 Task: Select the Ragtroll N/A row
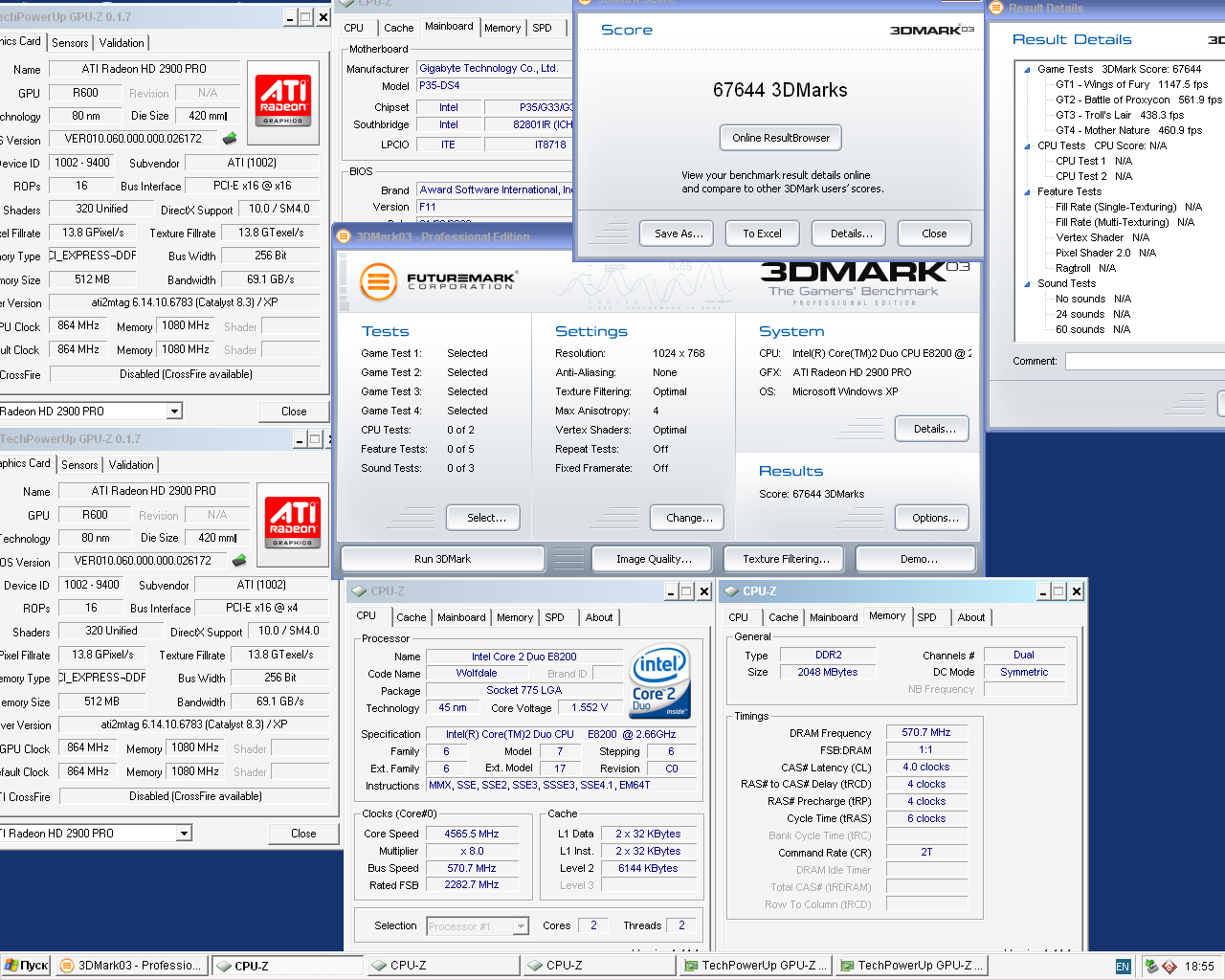pos(1085,268)
